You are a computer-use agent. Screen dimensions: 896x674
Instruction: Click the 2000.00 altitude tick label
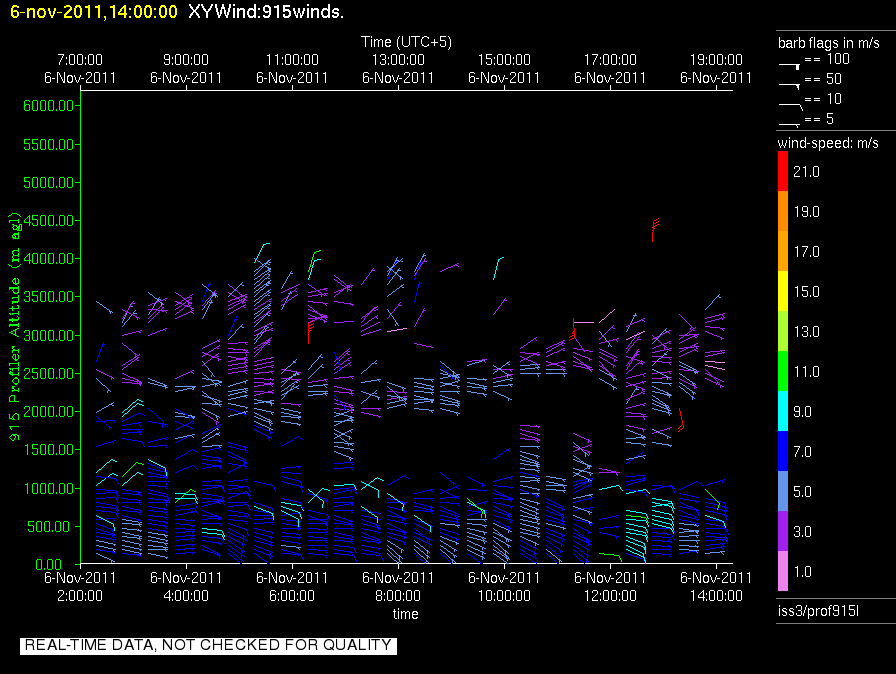point(49,412)
